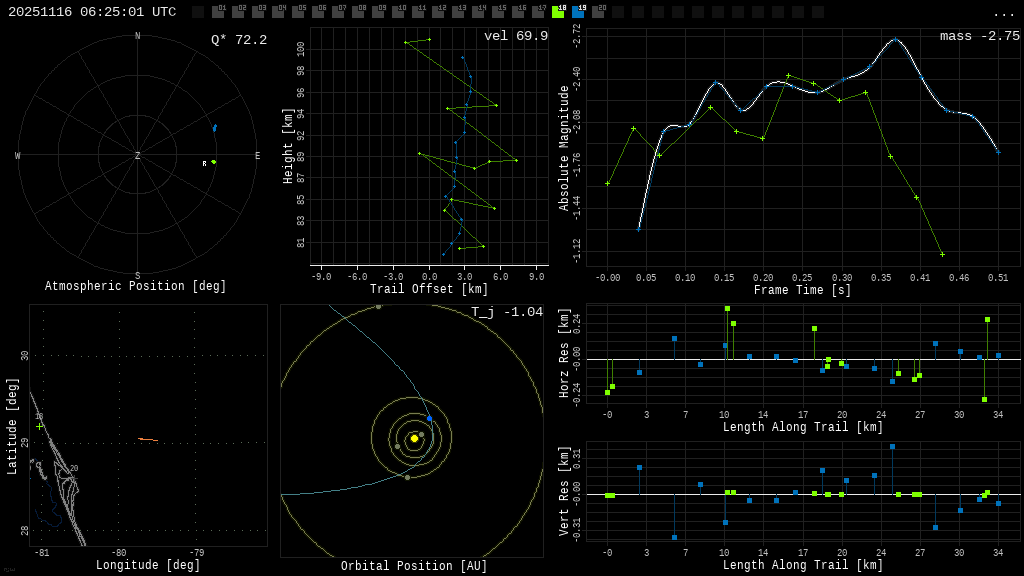The image size is (1024, 576).
Task: Click the zenith Z marker in the polar plot
Action: coord(138,156)
